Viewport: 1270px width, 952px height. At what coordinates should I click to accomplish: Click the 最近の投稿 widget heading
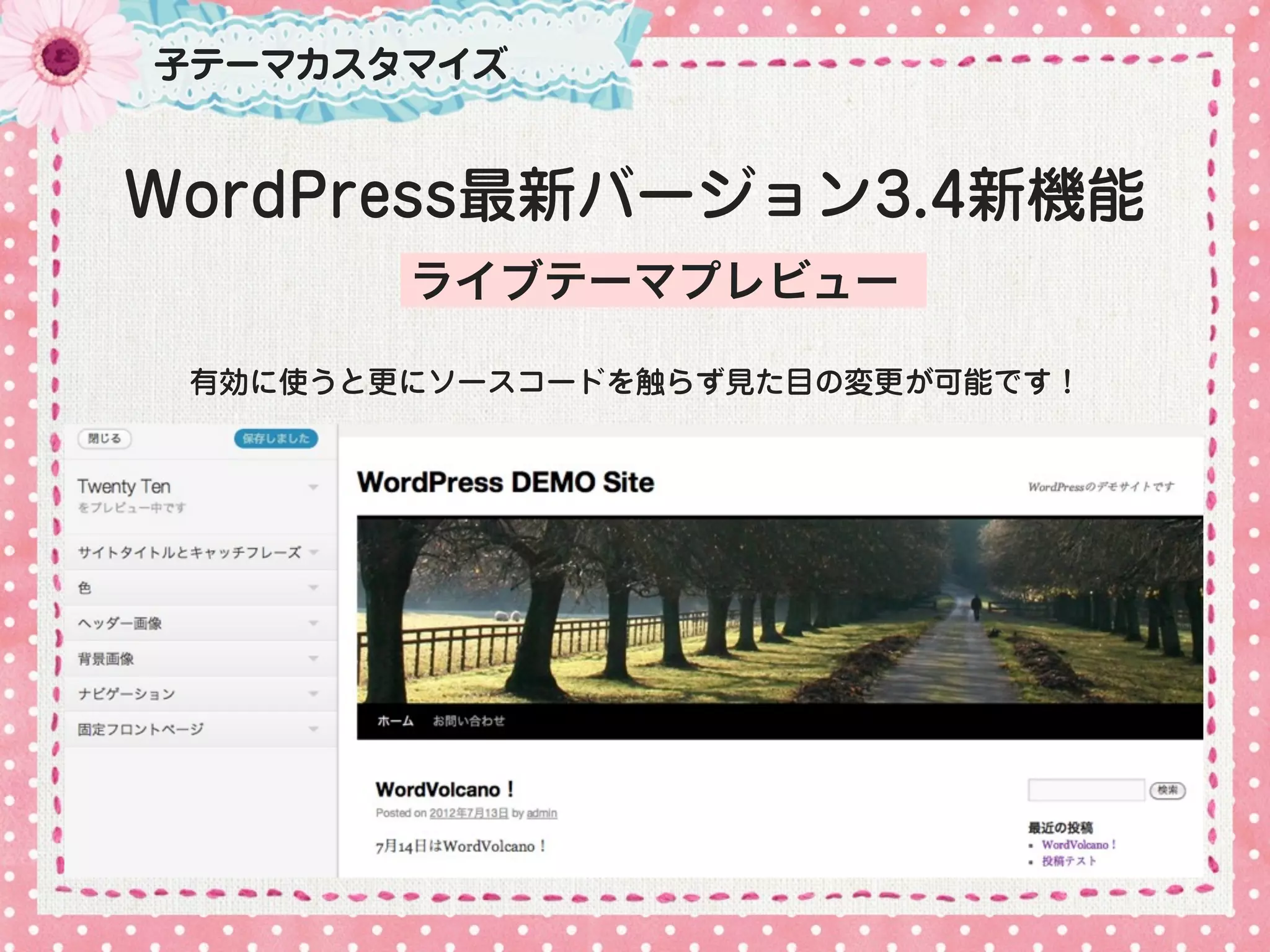pos(1060,828)
